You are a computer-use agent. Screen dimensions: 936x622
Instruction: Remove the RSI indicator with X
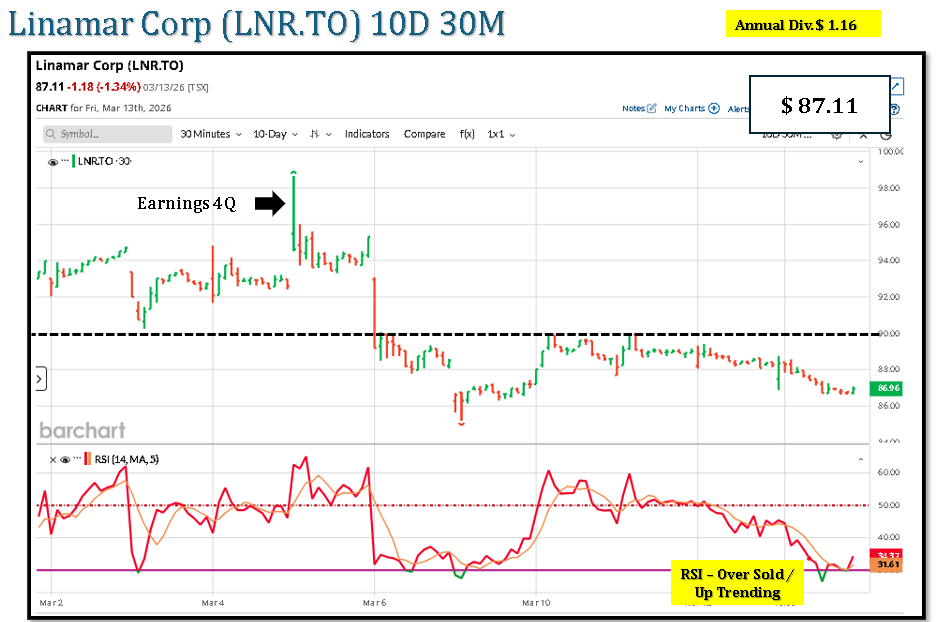[53, 459]
